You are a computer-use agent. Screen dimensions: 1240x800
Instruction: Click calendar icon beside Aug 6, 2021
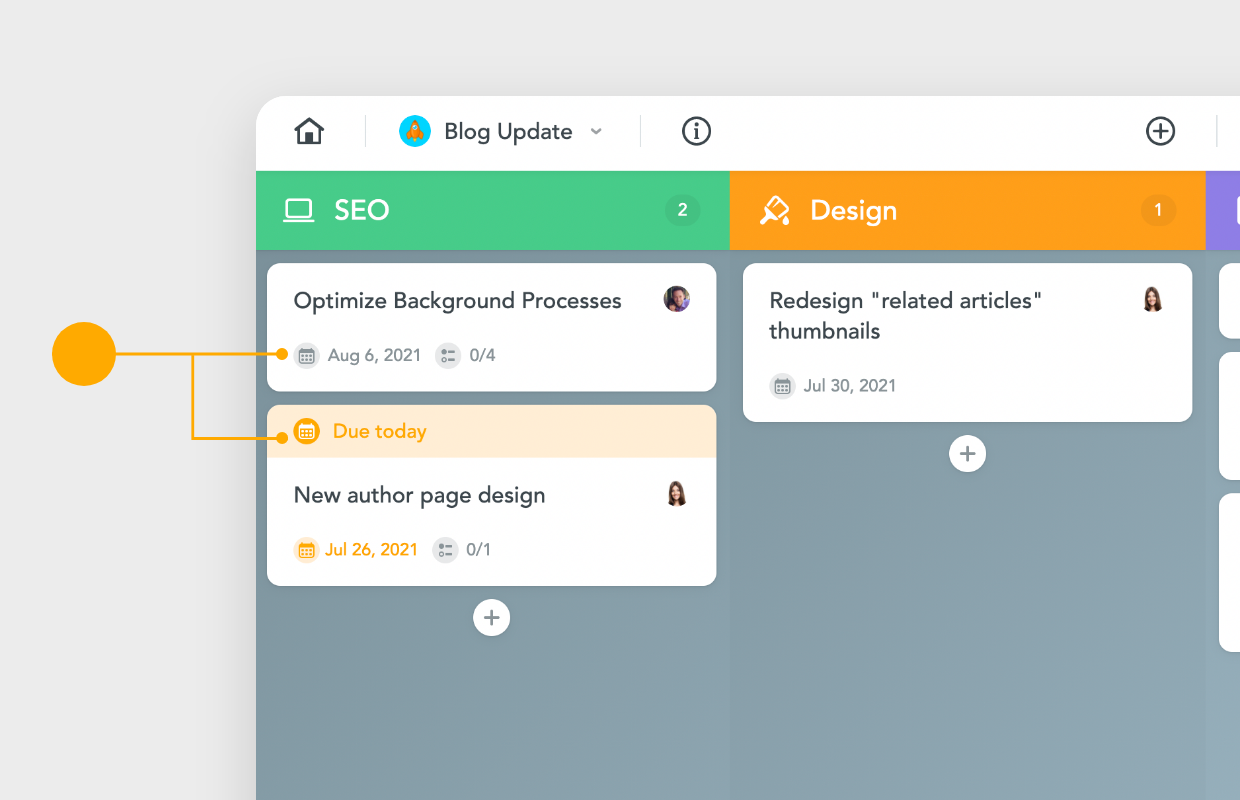(307, 355)
